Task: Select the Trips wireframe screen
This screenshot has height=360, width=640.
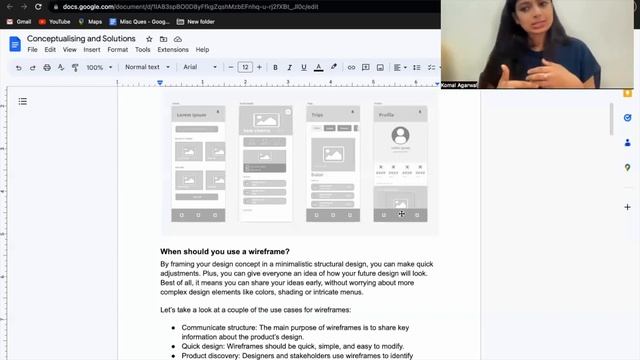Action: [x=333, y=164]
